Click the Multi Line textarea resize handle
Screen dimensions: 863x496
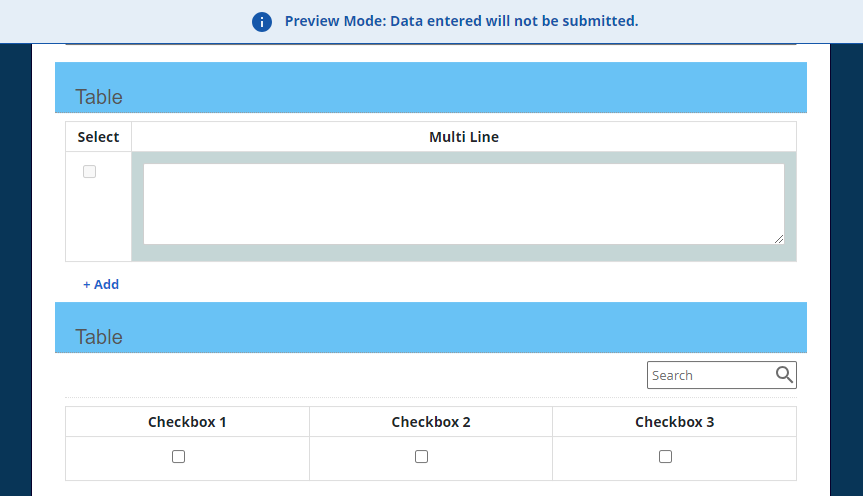tap(778, 238)
